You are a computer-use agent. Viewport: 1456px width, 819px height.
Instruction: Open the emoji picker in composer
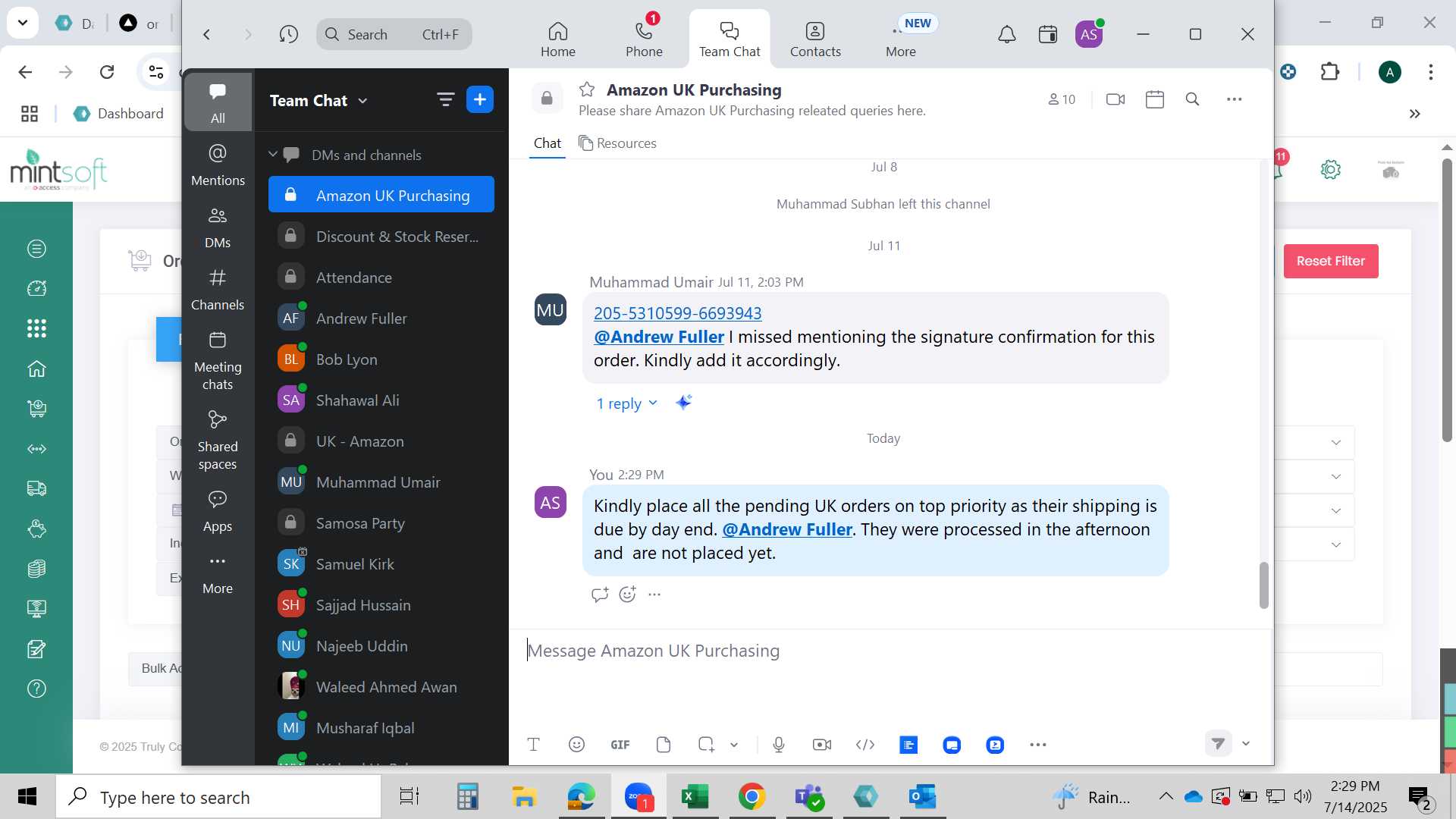tap(576, 745)
